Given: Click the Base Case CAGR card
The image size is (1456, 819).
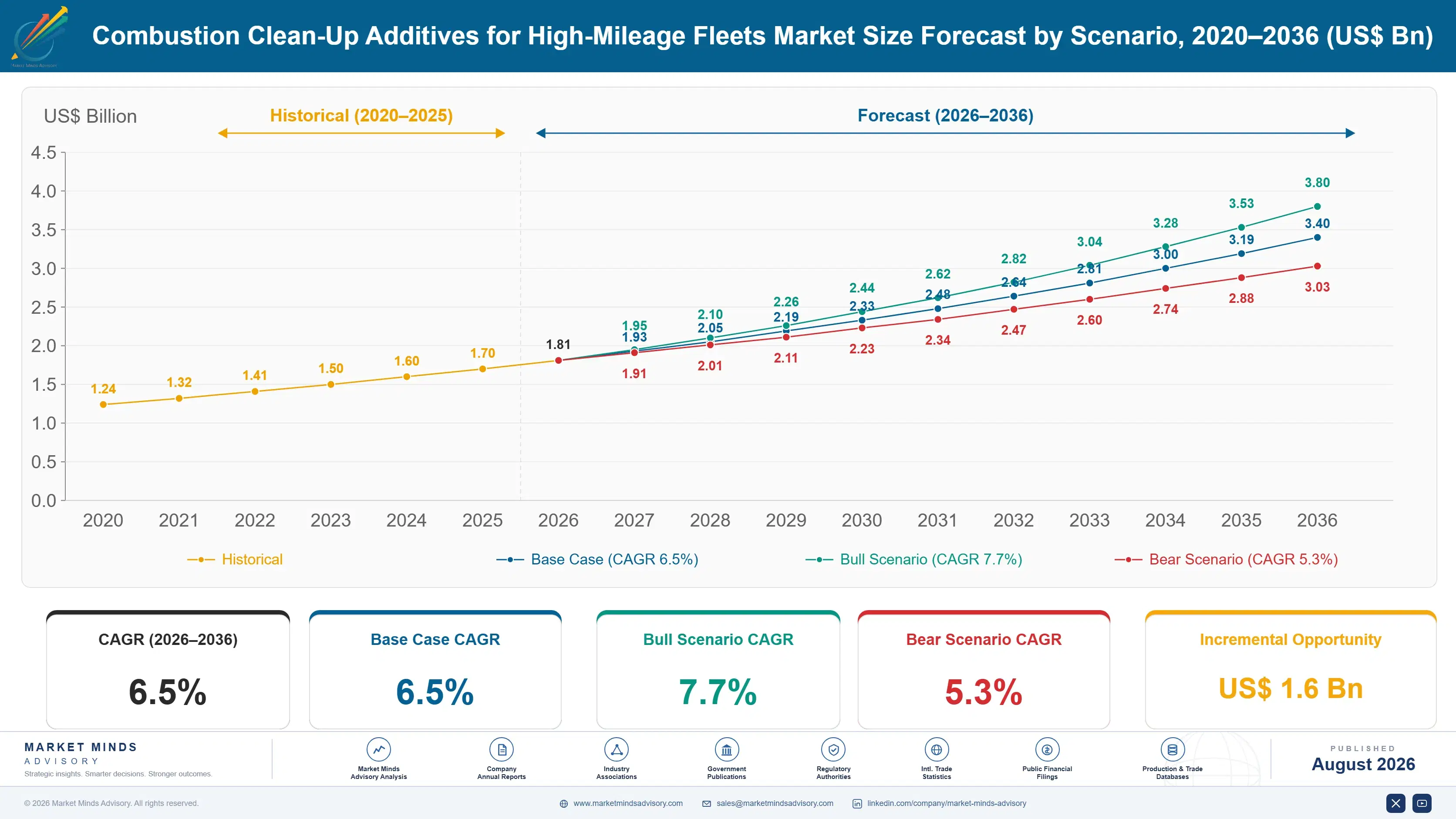Looking at the screenshot, I should point(435,670).
